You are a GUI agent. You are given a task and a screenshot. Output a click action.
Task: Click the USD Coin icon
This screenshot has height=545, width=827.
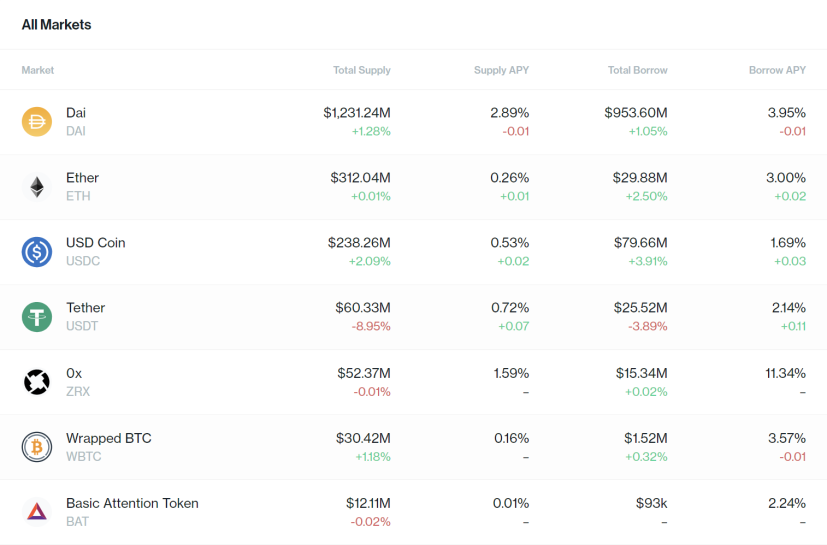tap(37, 252)
